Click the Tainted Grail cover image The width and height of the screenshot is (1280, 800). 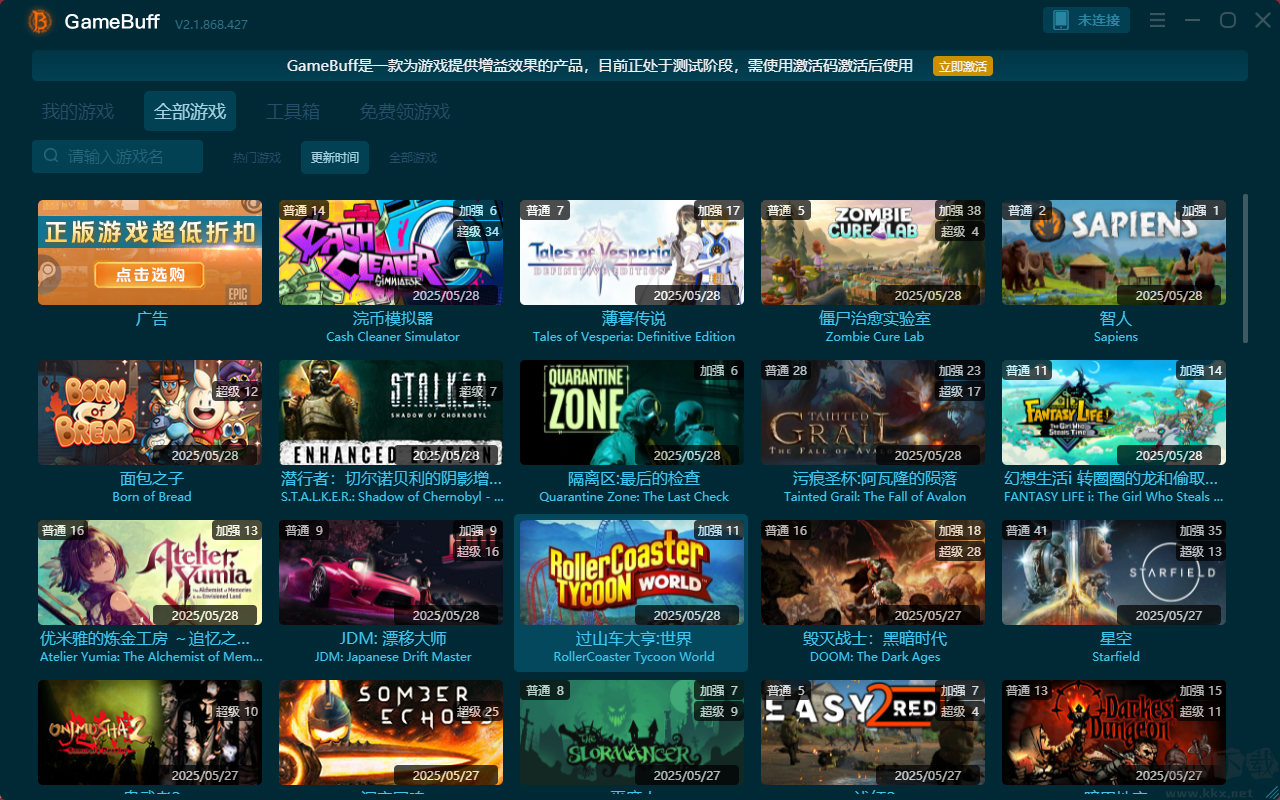click(873, 412)
